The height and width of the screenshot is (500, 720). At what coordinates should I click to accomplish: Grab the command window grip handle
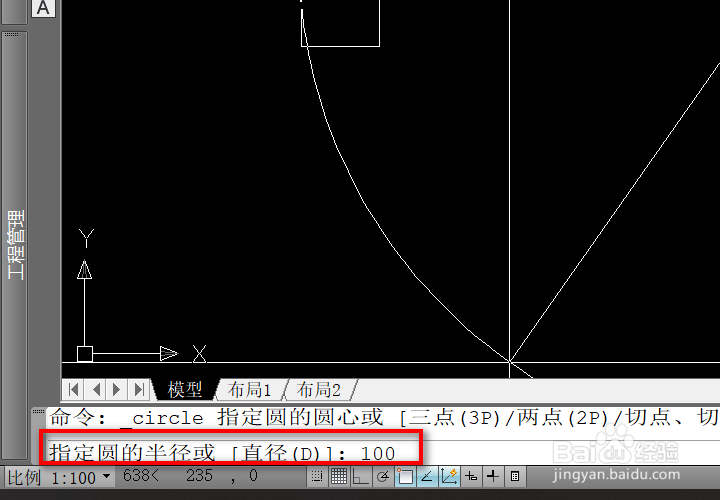pos(39,411)
